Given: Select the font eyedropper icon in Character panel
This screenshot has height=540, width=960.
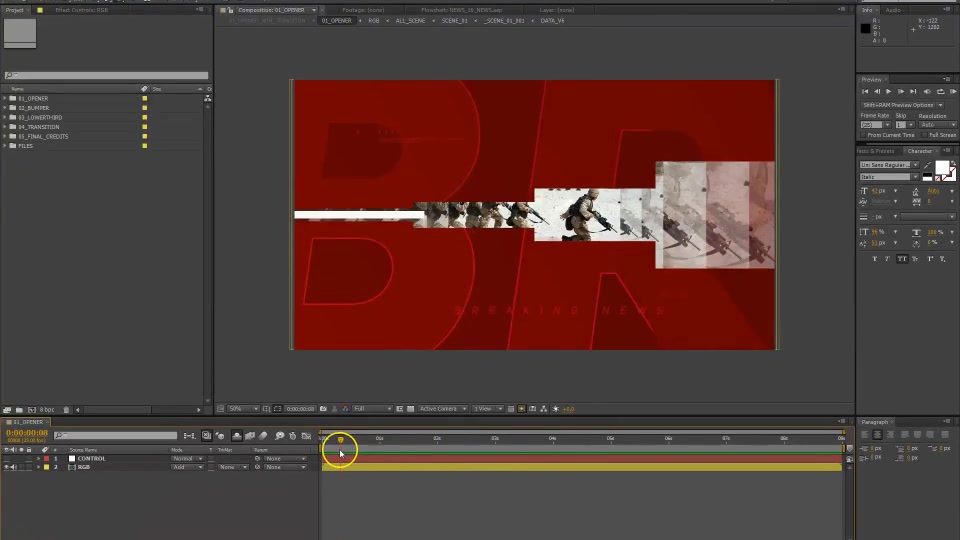Looking at the screenshot, I should click(x=928, y=165).
